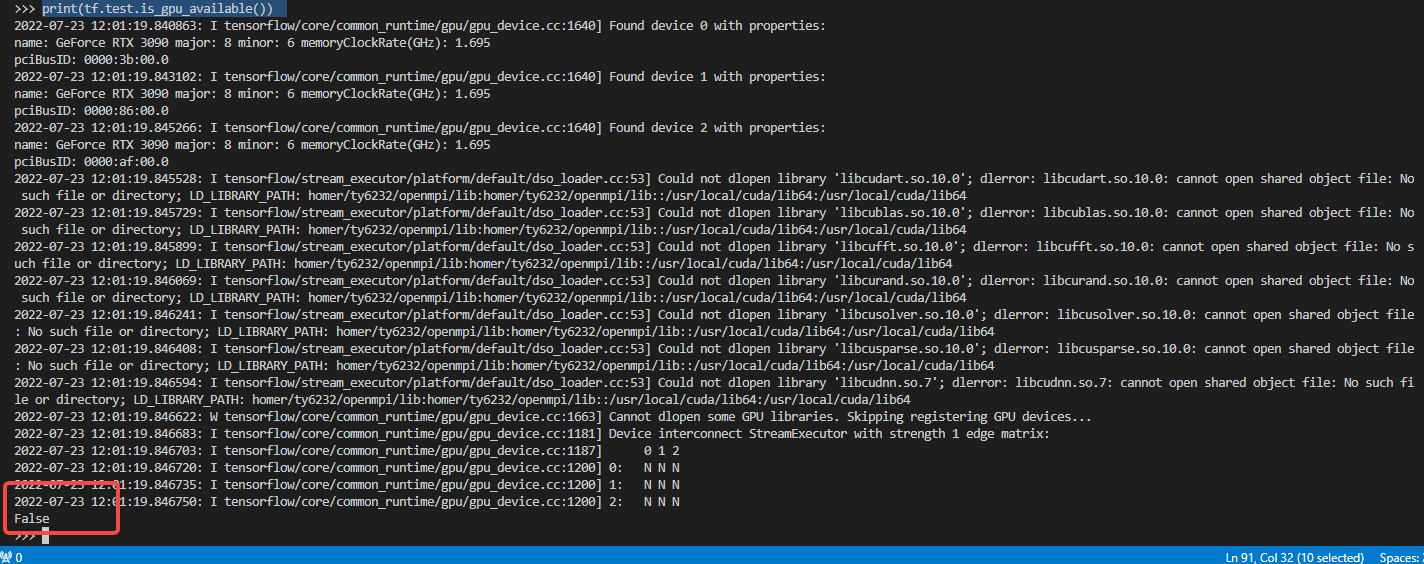The width and height of the screenshot is (1424, 564).
Task: Click the terminal prompt cursor on the last line
Action: click(45, 537)
